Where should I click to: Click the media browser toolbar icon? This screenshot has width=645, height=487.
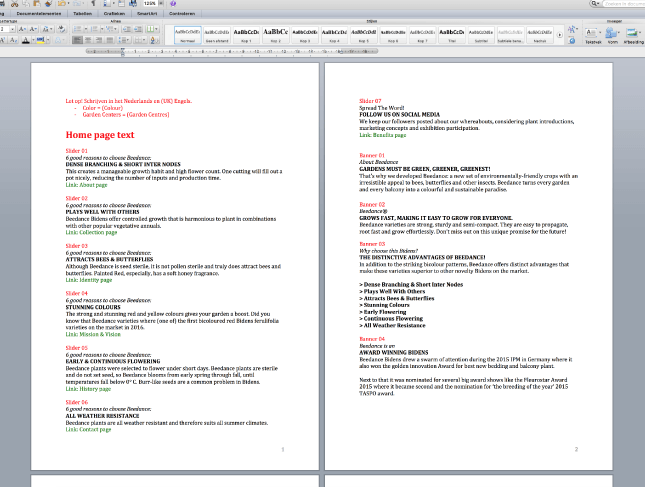133,3
